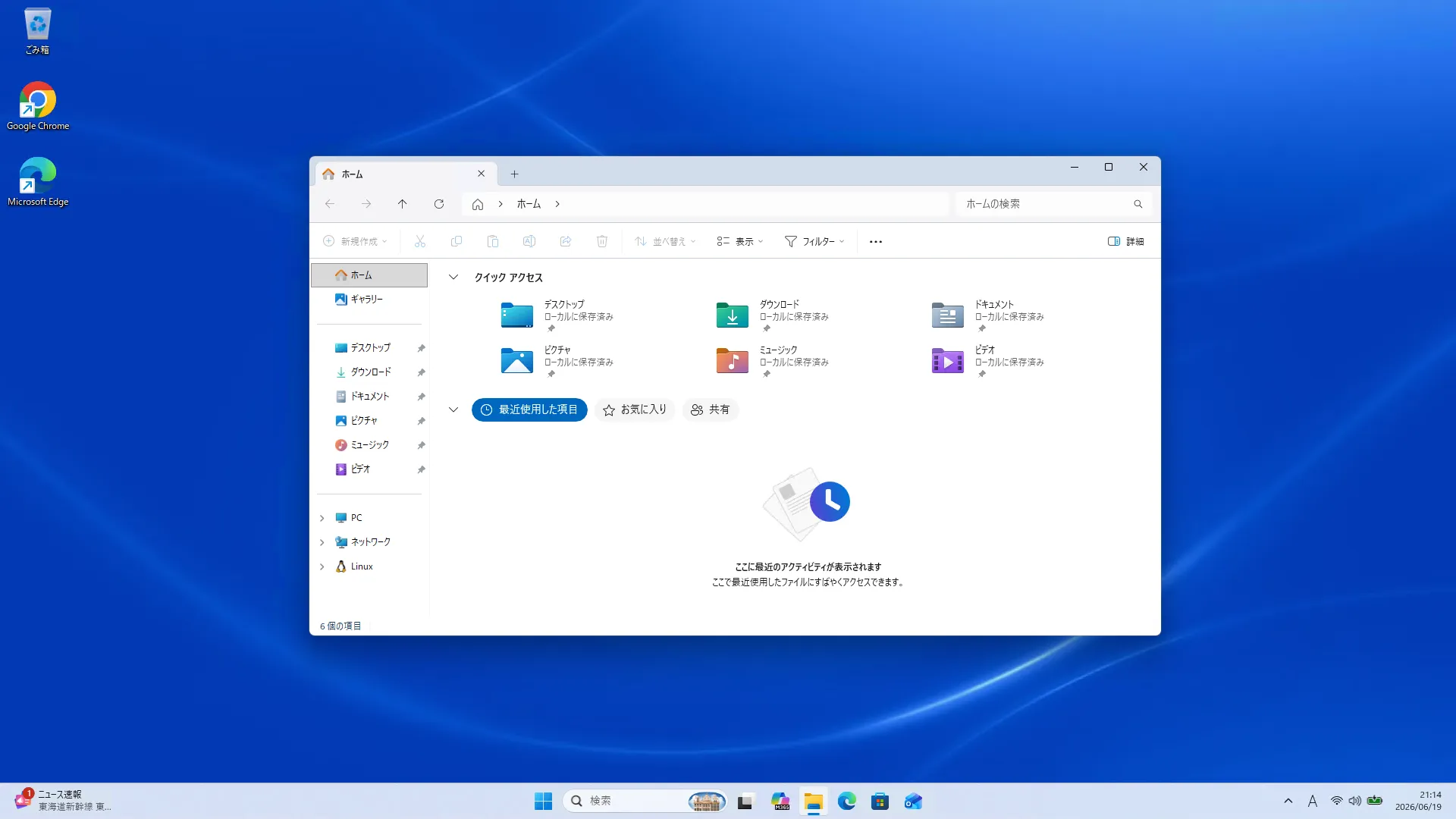Toggle the 詳細 details pane
Viewport: 1456px width, 819px height.
[x=1125, y=241]
